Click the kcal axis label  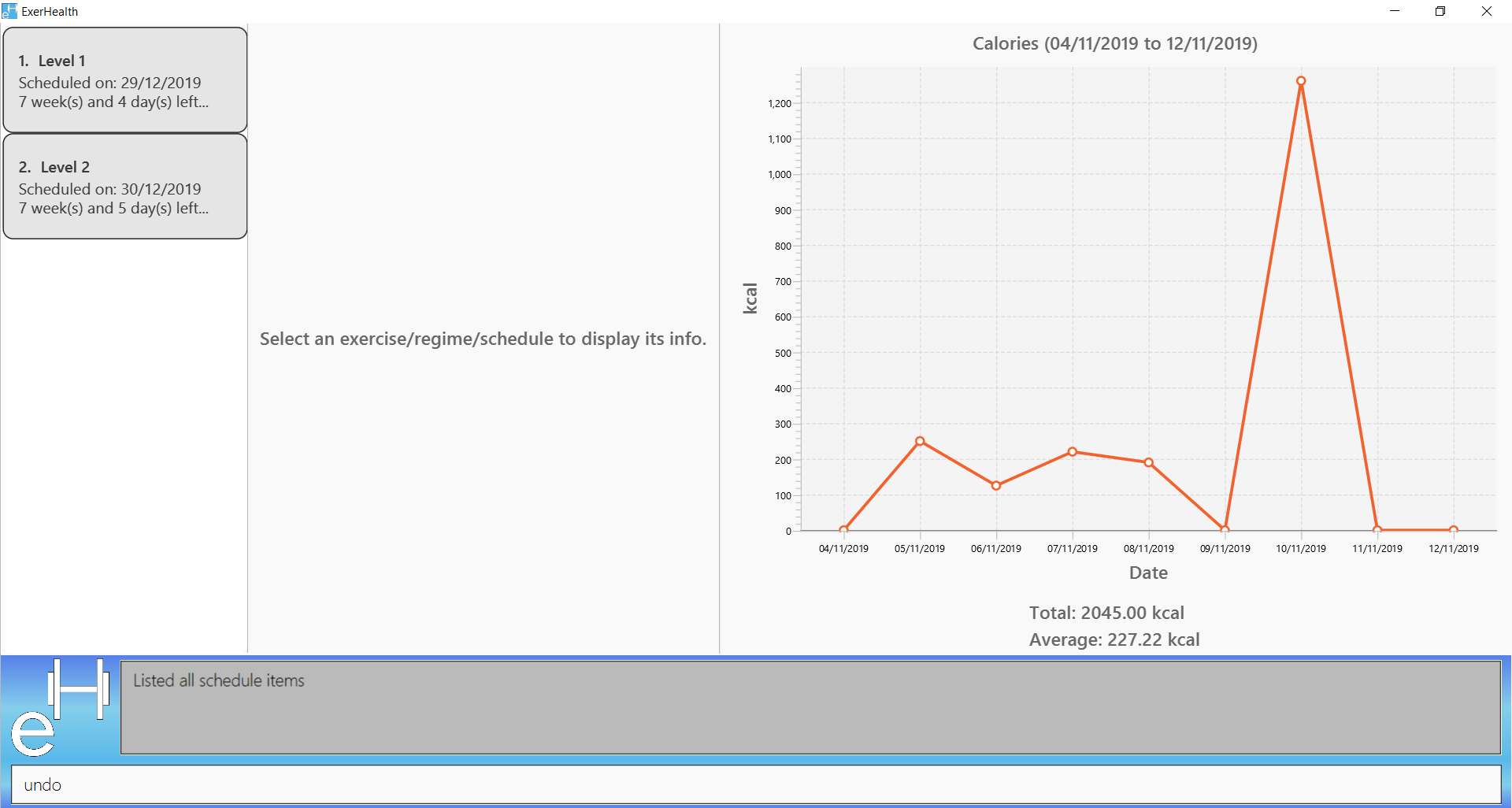pos(750,298)
